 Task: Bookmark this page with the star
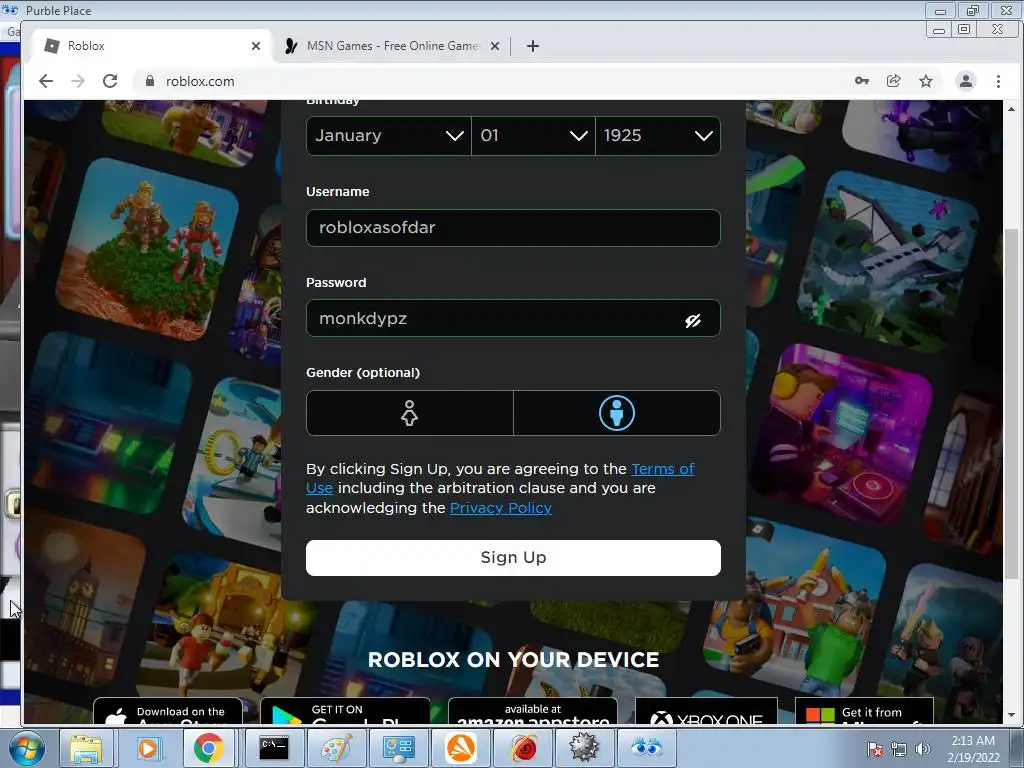click(x=926, y=81)
